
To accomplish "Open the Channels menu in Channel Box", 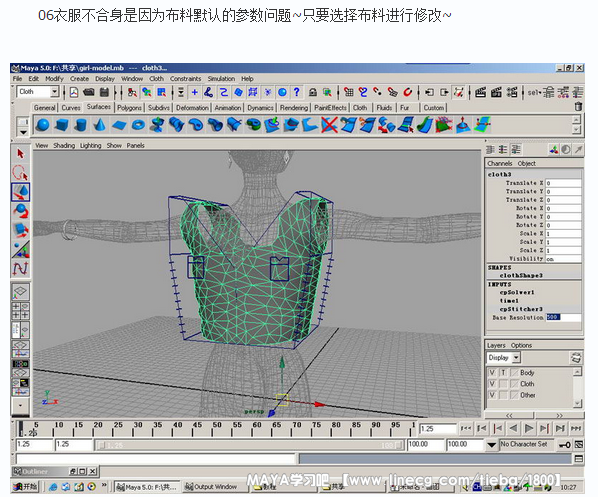I will coord(499,163).
